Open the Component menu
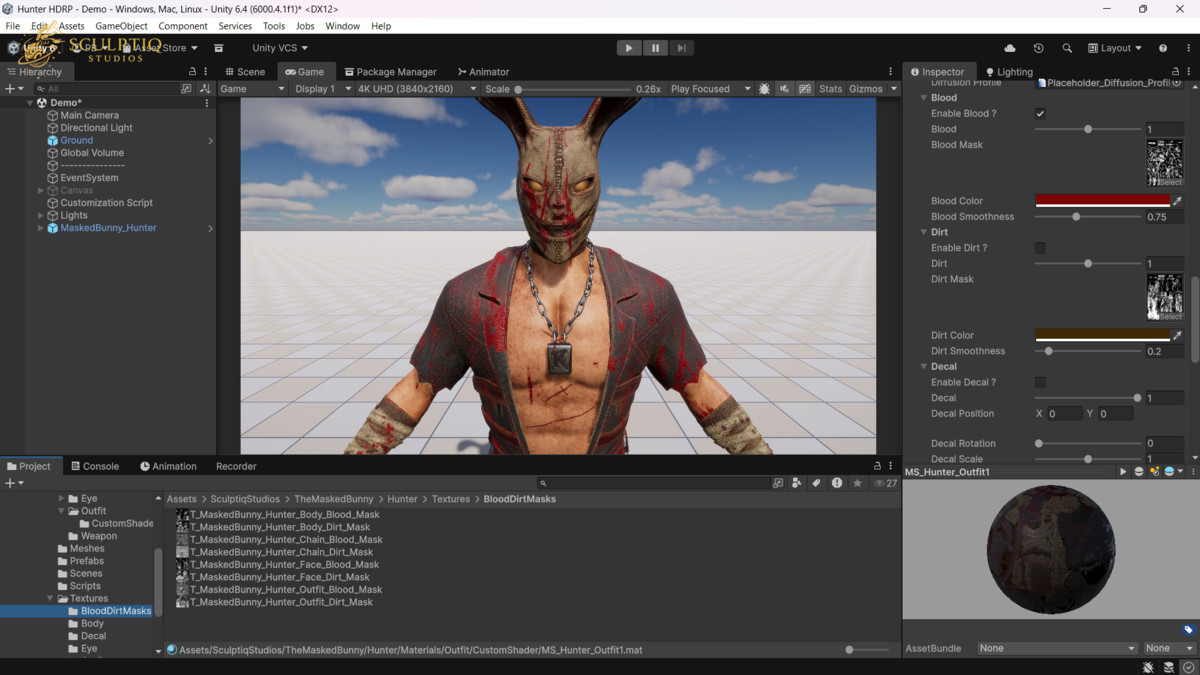The image size is (1200, 675). (183, 26)
